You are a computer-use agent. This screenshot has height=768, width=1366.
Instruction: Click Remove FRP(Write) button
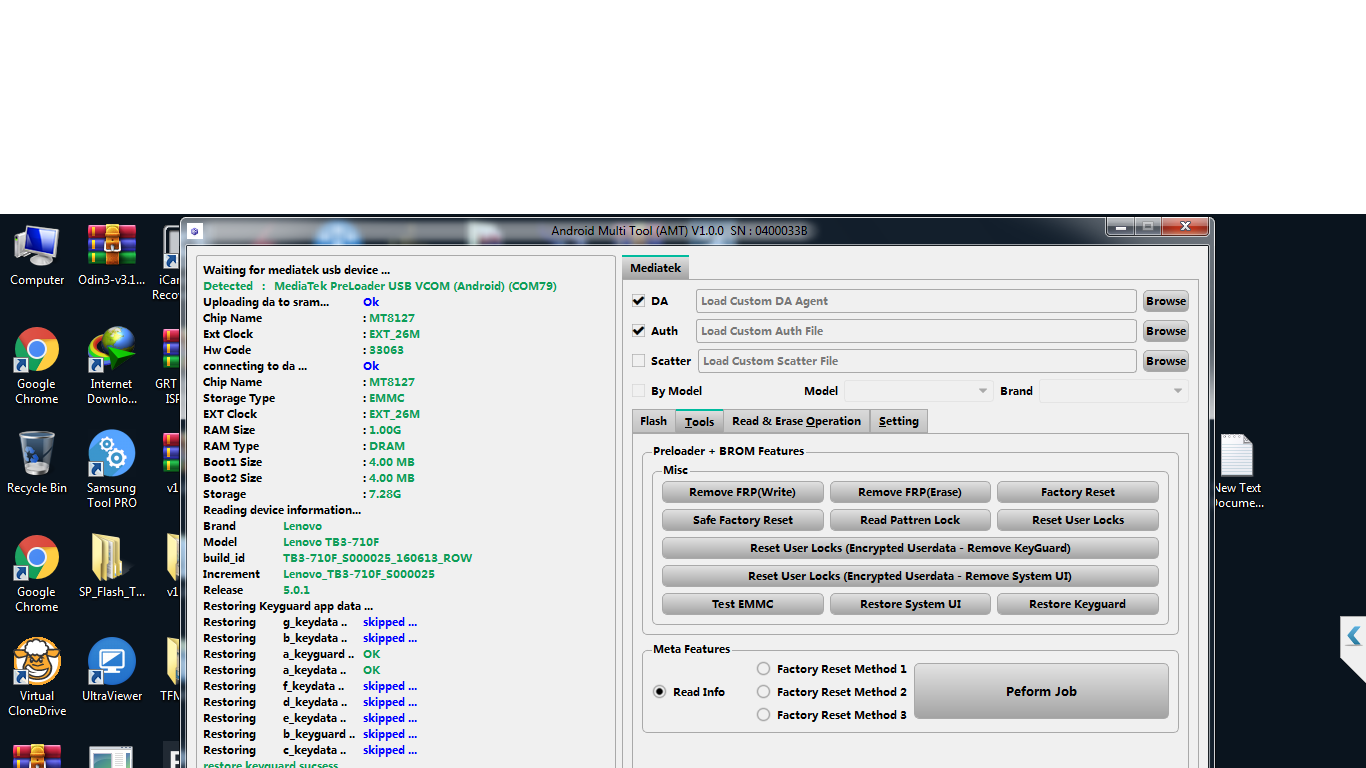coord(743,492)
